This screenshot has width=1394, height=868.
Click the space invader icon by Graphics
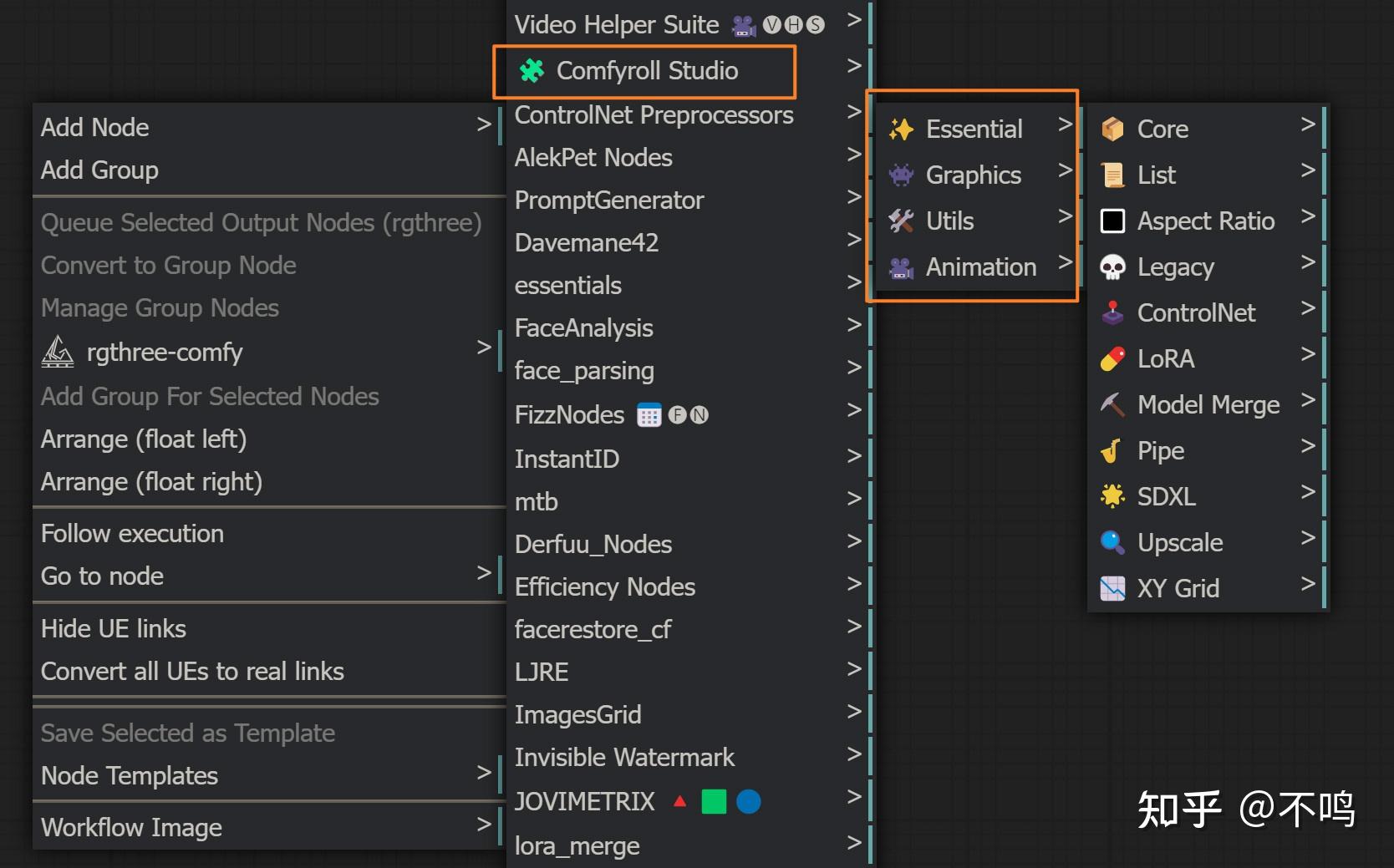(901, 175)
